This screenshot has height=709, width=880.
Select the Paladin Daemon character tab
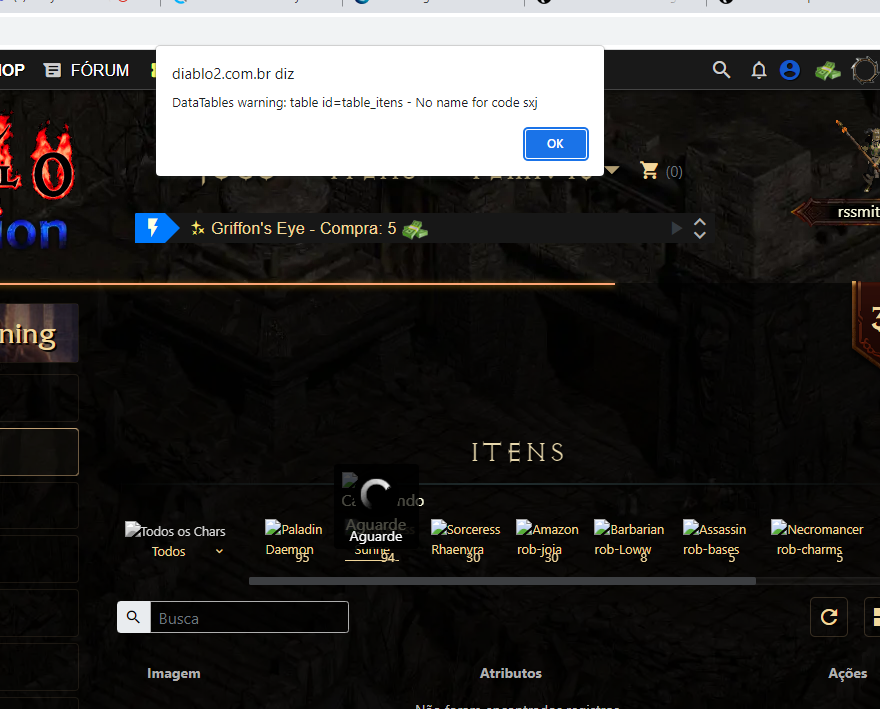[x=294, y=540]
